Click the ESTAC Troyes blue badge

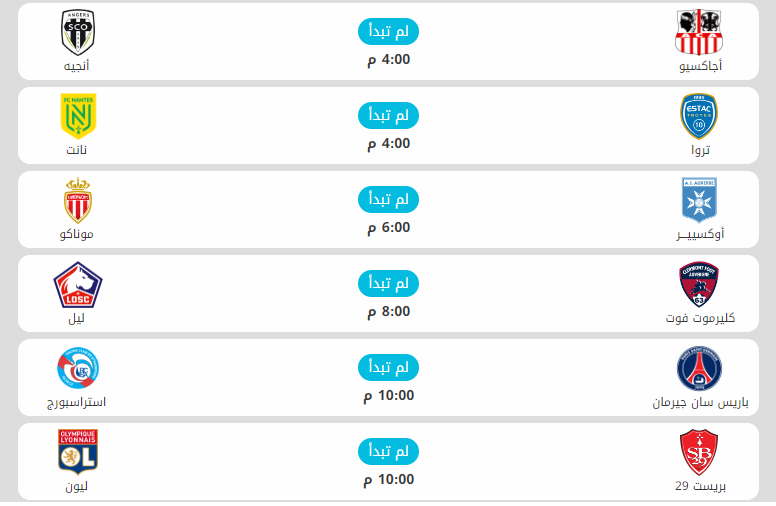click(x=699, y=116)
